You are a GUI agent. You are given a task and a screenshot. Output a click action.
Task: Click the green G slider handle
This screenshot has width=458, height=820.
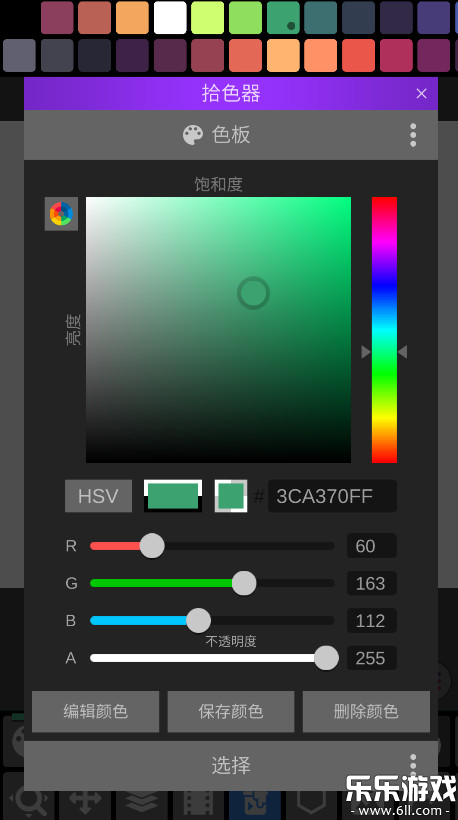(x=244, y=583)
